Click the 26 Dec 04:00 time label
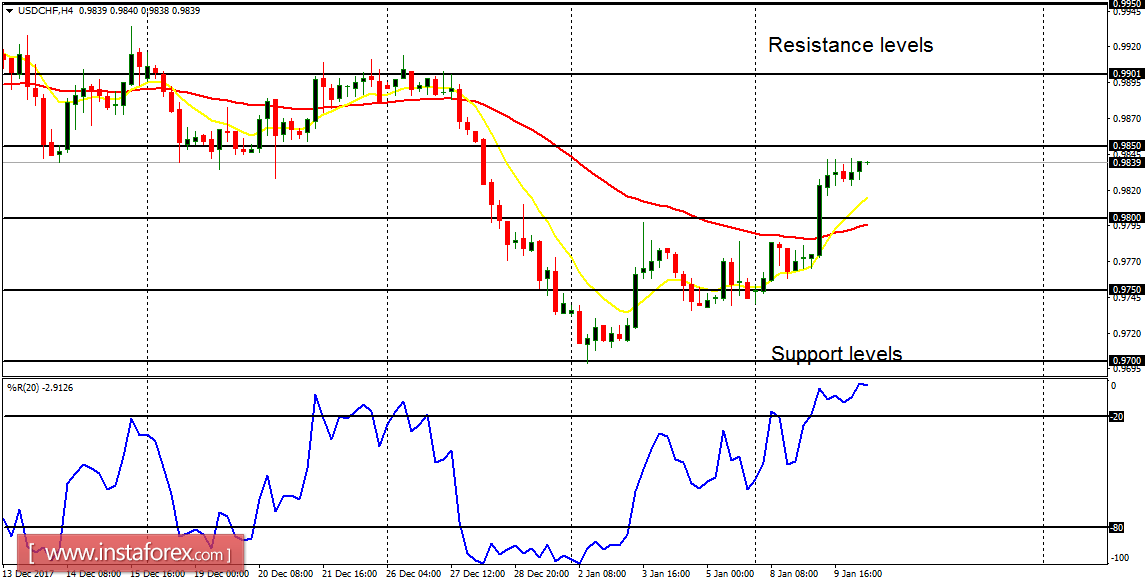The image size is (1147, 585). click(415, 574)
